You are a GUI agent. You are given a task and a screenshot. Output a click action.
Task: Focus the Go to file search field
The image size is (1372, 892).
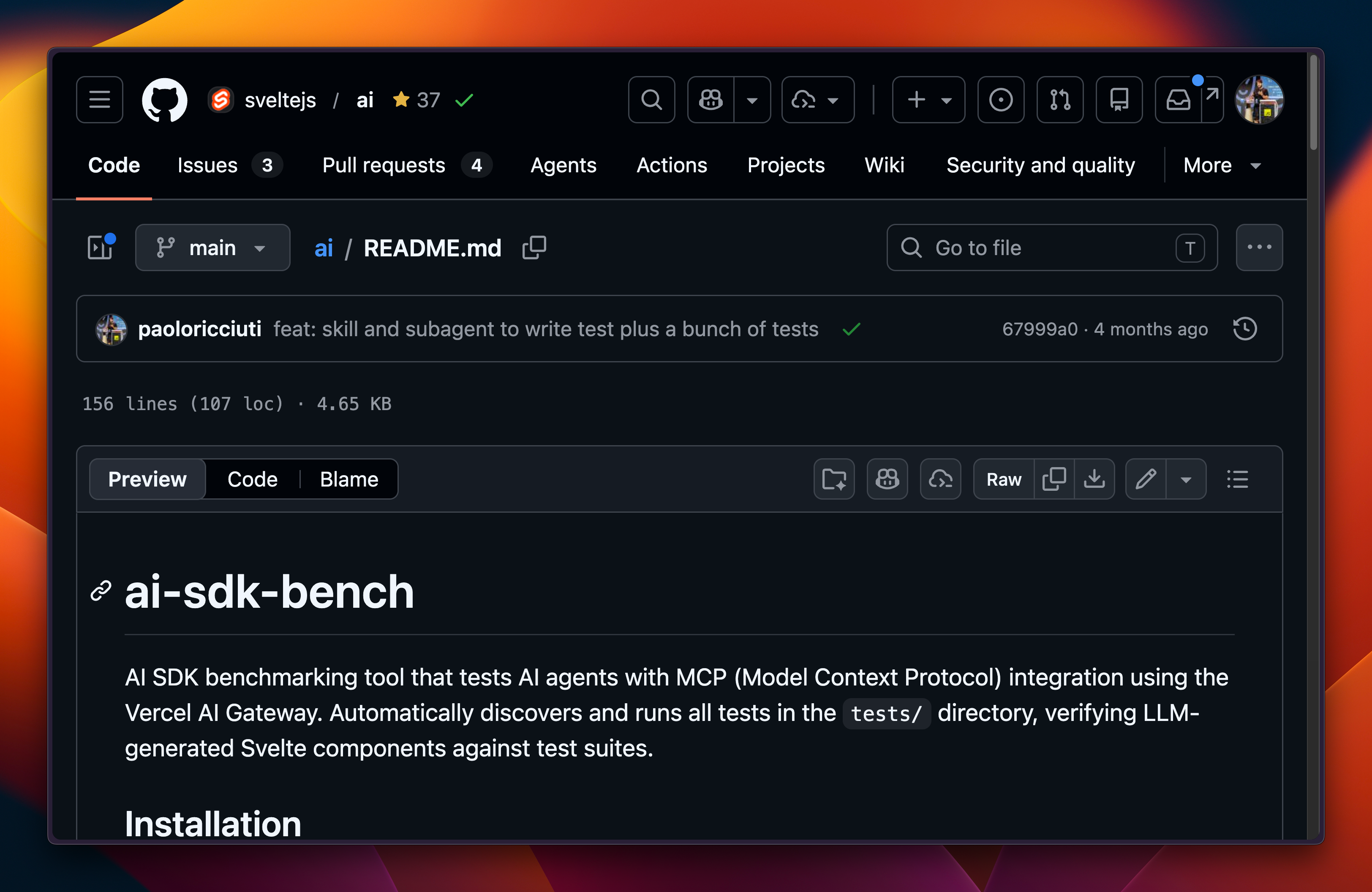1052,248
